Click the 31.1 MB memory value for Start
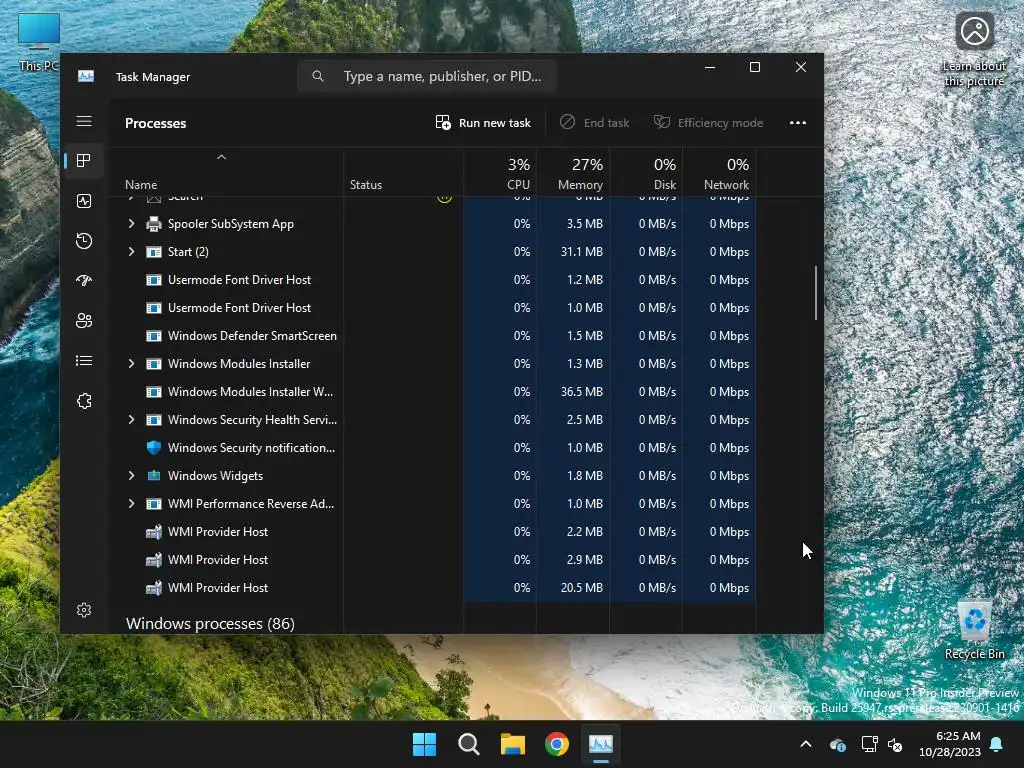1024x768 pixels. point(581,251)
